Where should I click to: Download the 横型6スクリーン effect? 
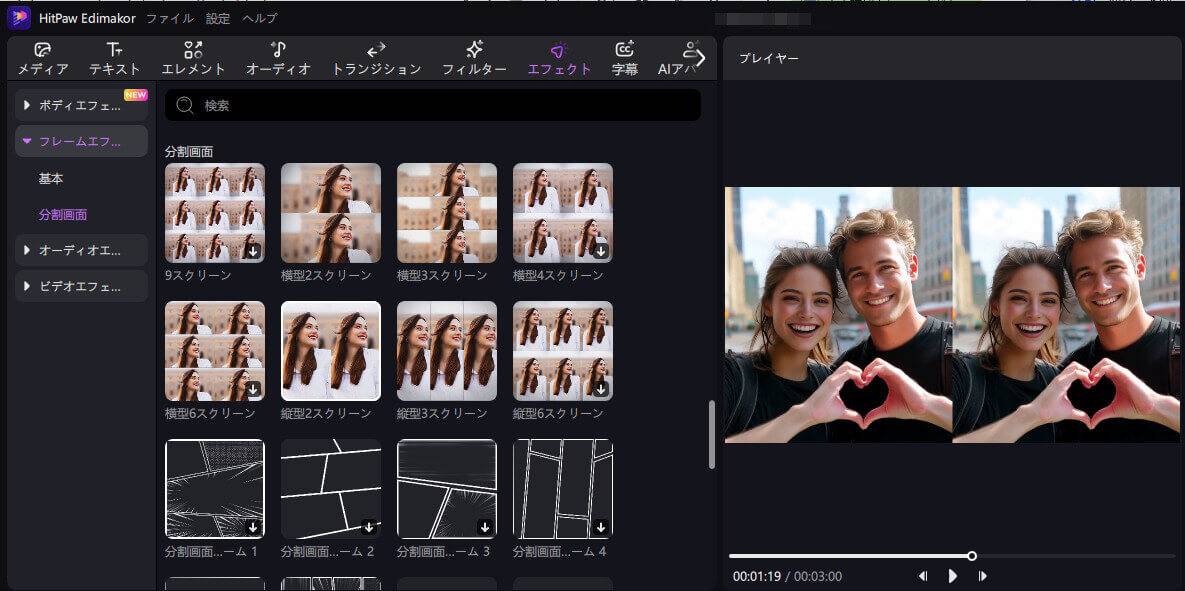pos(253,389)
